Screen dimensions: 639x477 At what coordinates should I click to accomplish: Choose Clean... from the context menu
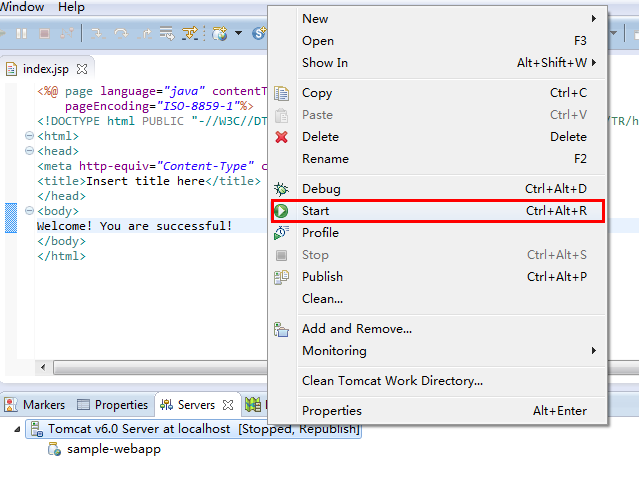tap(439, 299)
